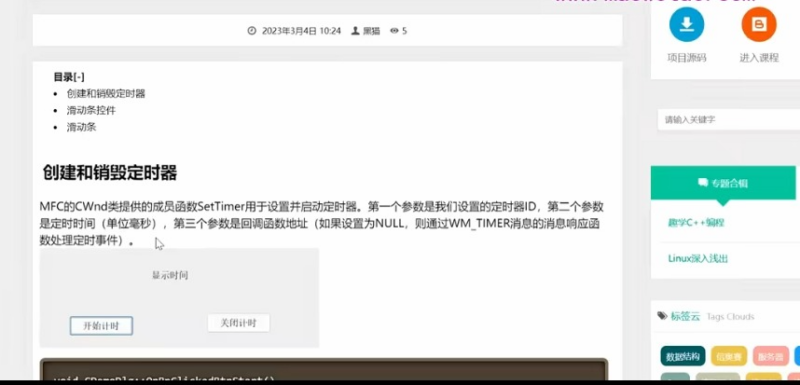This screenshot has height=385, width=800.
Task: Select the 数据结构 tag
Action: click(x=683, y=356)
